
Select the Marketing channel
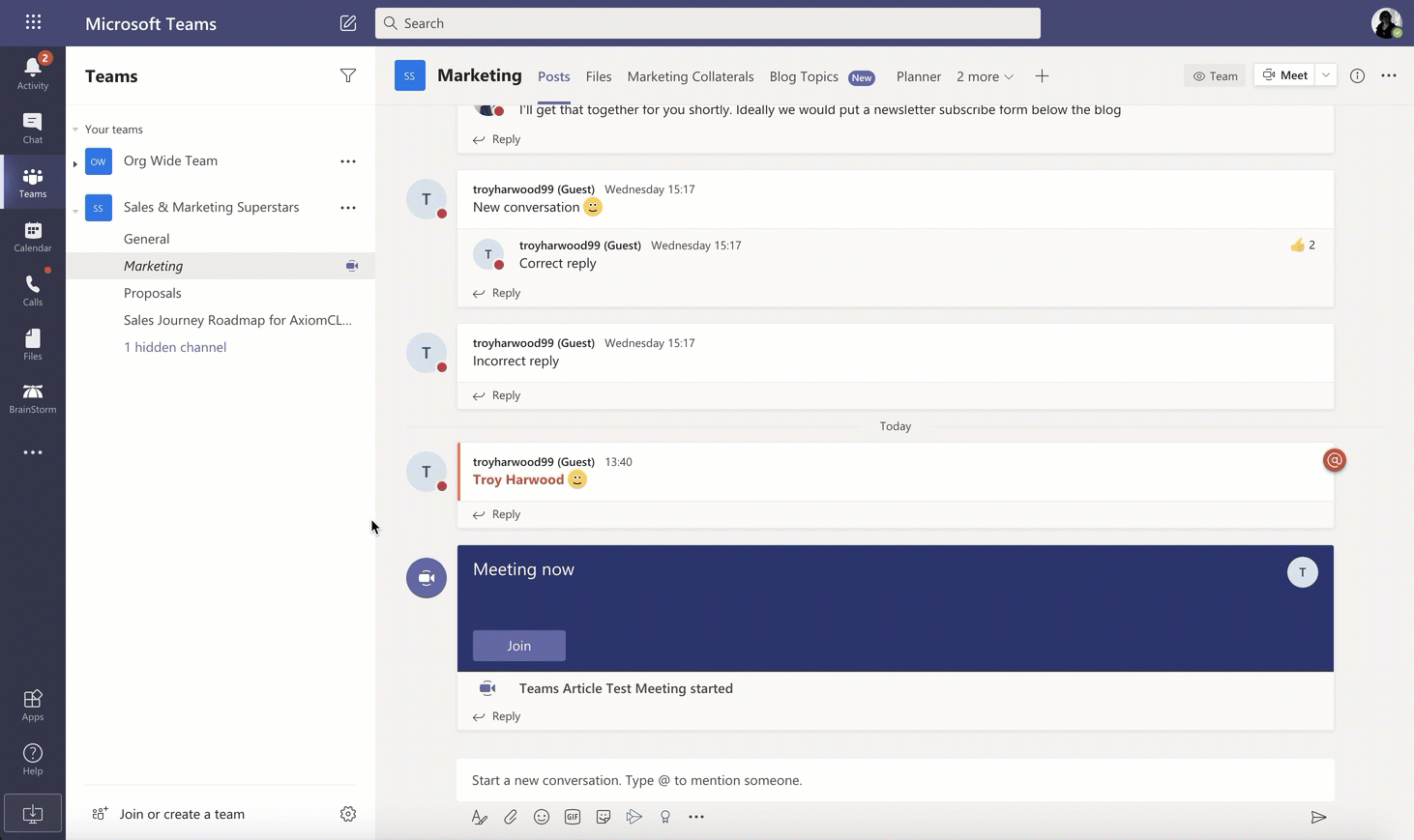click(221, 266)
